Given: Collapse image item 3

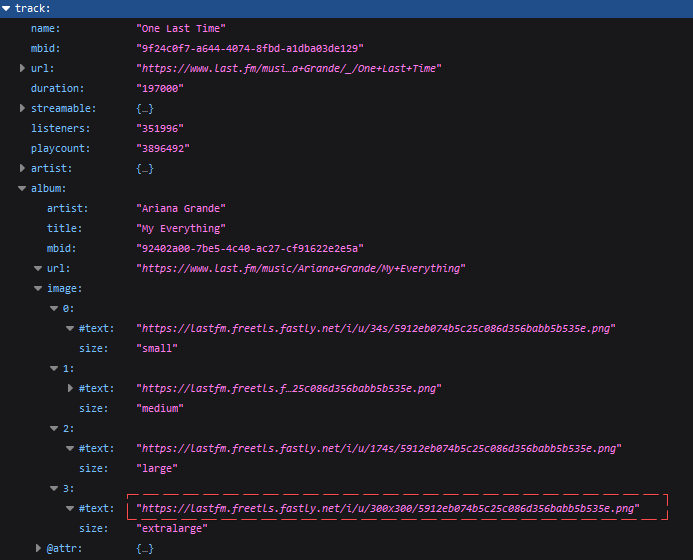Looking at the screenshot, I should click(x=54, y=488).
